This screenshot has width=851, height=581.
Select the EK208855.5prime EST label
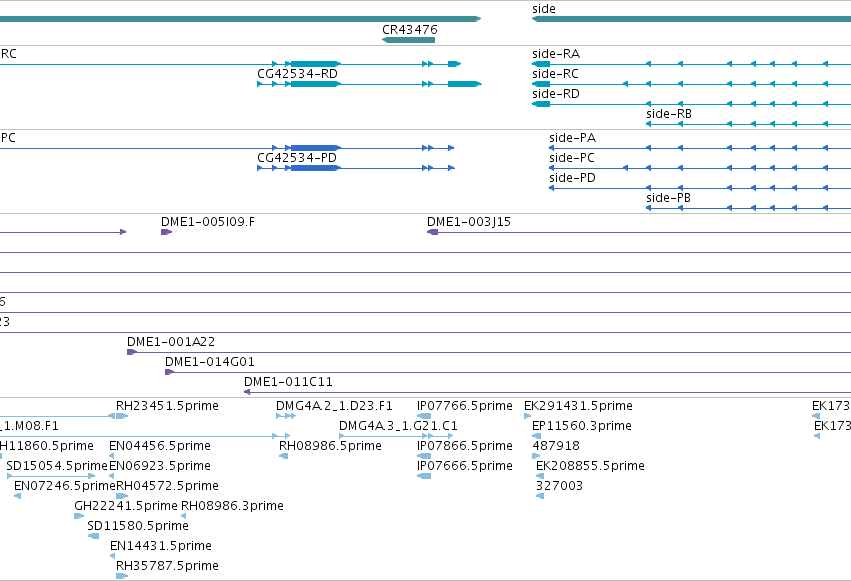coord(590,466)
